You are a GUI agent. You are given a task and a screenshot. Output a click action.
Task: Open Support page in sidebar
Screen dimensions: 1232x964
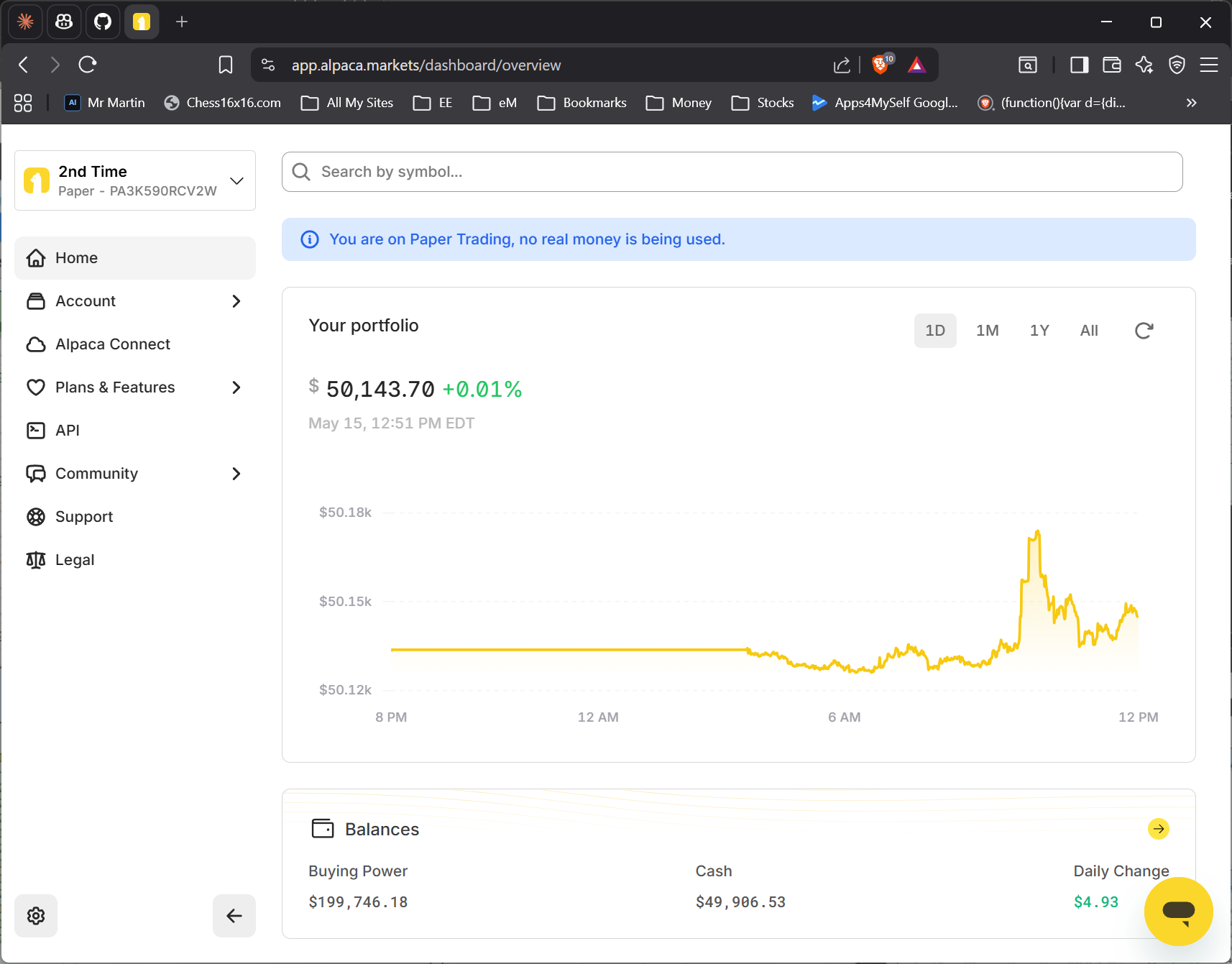click(x=135, y=517)
